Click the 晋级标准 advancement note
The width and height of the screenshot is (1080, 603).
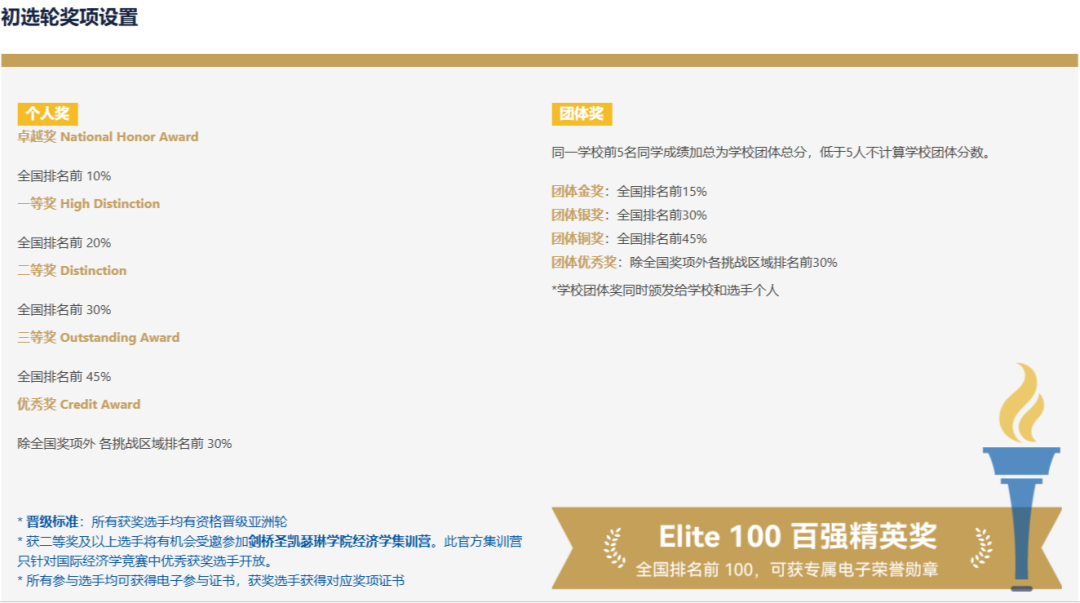click(x=152, y=522)
